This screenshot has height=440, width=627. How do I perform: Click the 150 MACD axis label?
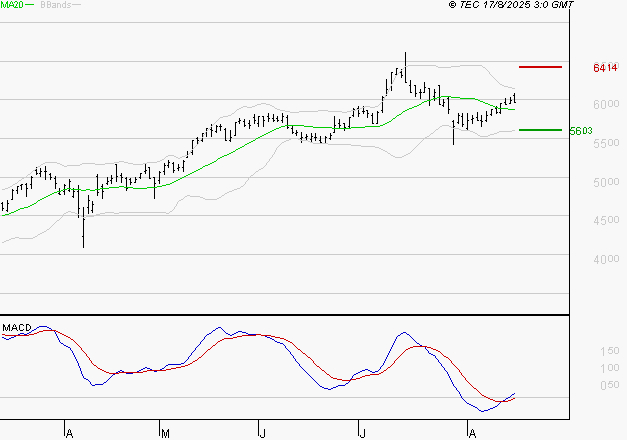click(608, 352)
